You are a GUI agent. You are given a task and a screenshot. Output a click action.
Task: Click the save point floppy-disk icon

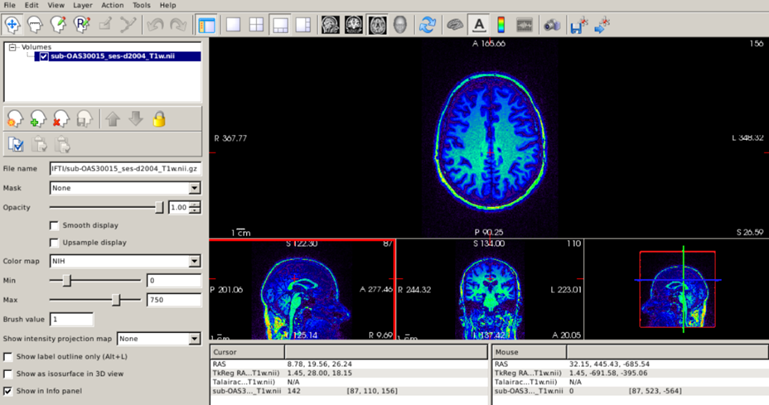click(579, 25)
